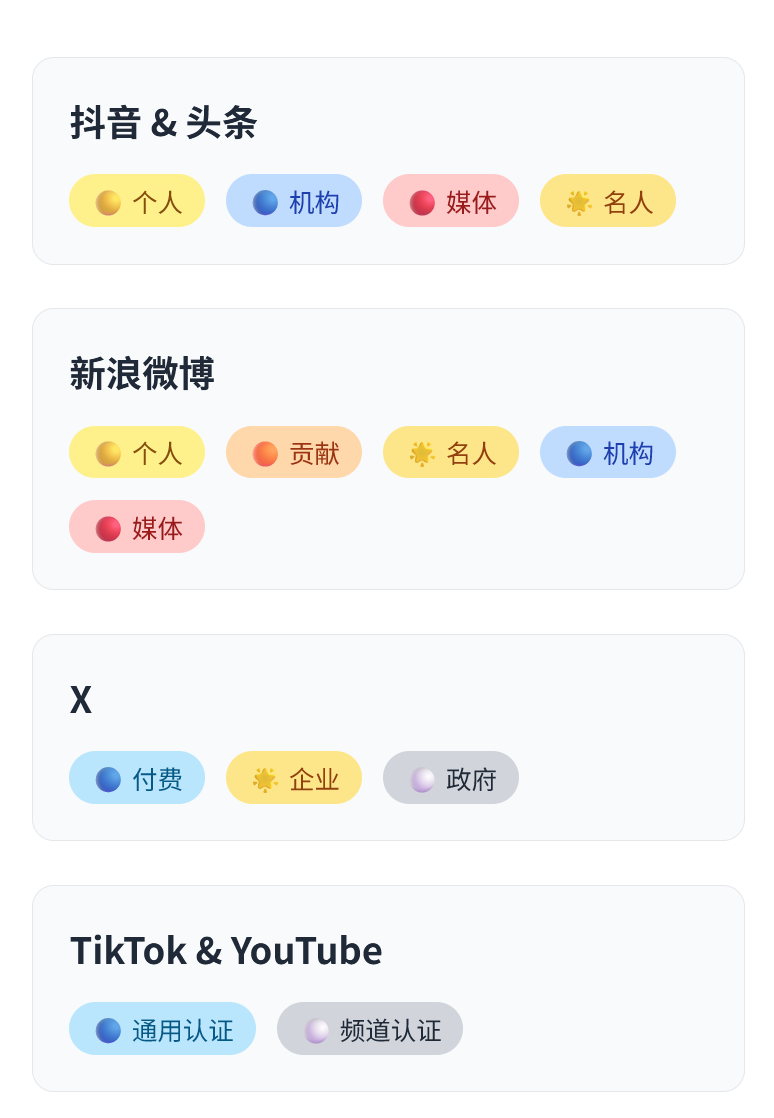
Task: Click the 新浪微博 section heading
Action: (x=142, y=374)
